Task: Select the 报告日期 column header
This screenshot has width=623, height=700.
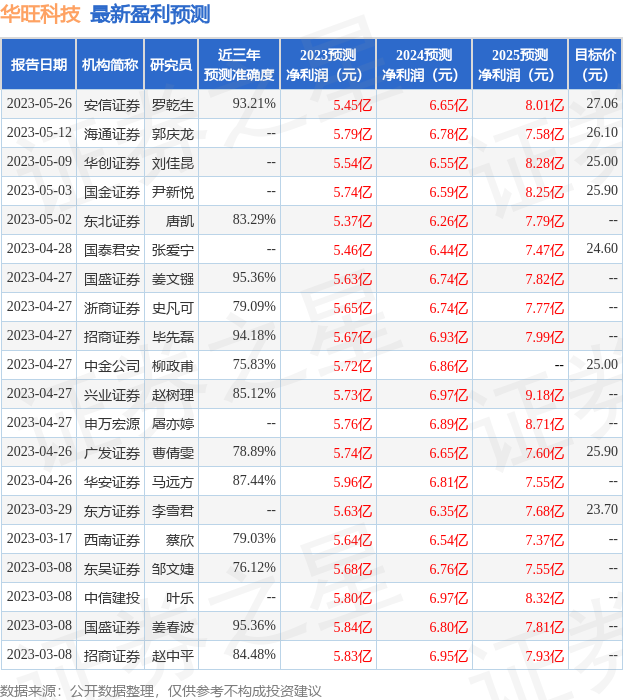Action: coord(39,64)
